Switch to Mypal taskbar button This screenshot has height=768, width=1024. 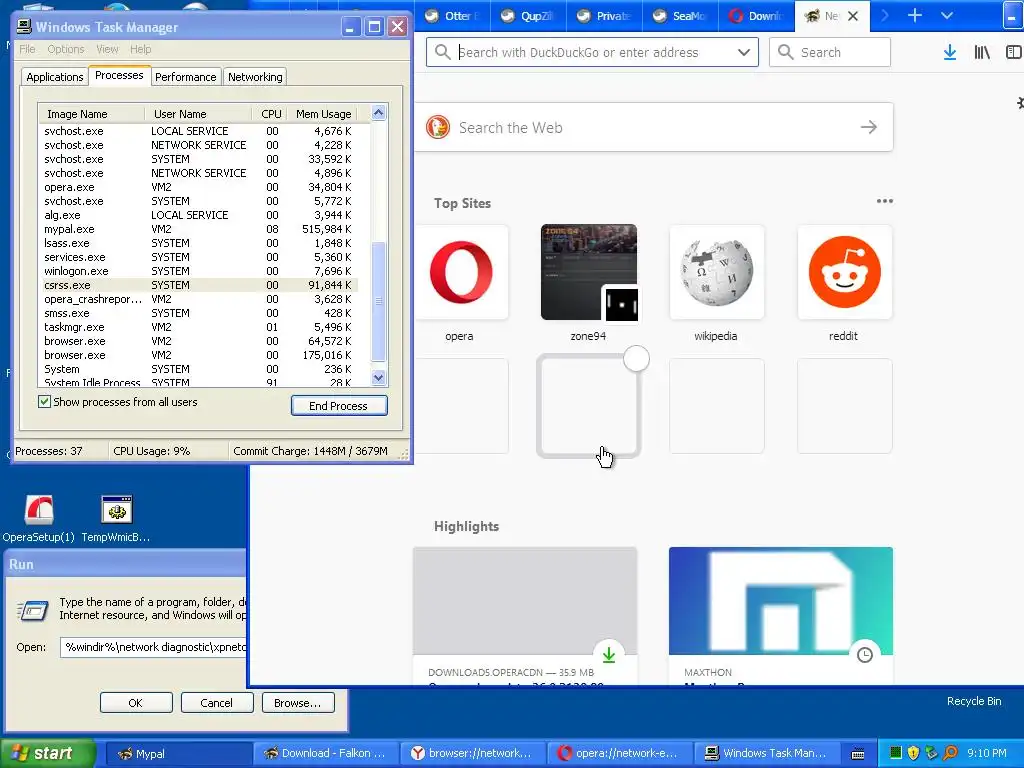tap(178, 754)
